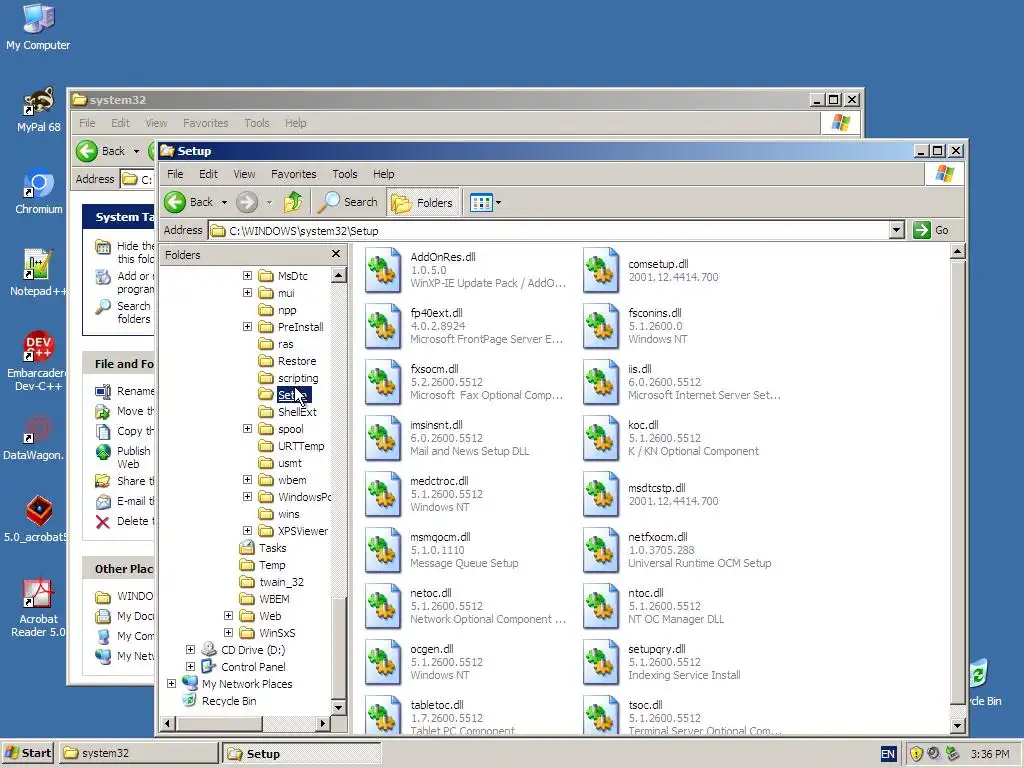Select iis.dll file icon

click(x=601, y=382)
